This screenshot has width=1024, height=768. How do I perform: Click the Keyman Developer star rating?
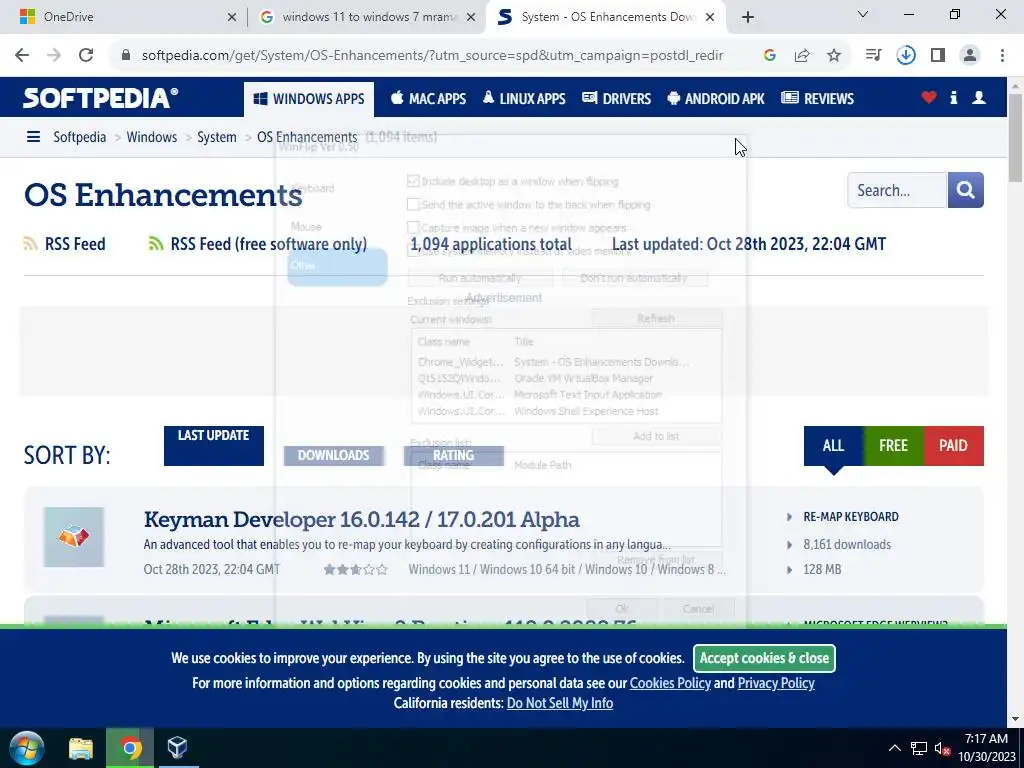click(356, 569)
